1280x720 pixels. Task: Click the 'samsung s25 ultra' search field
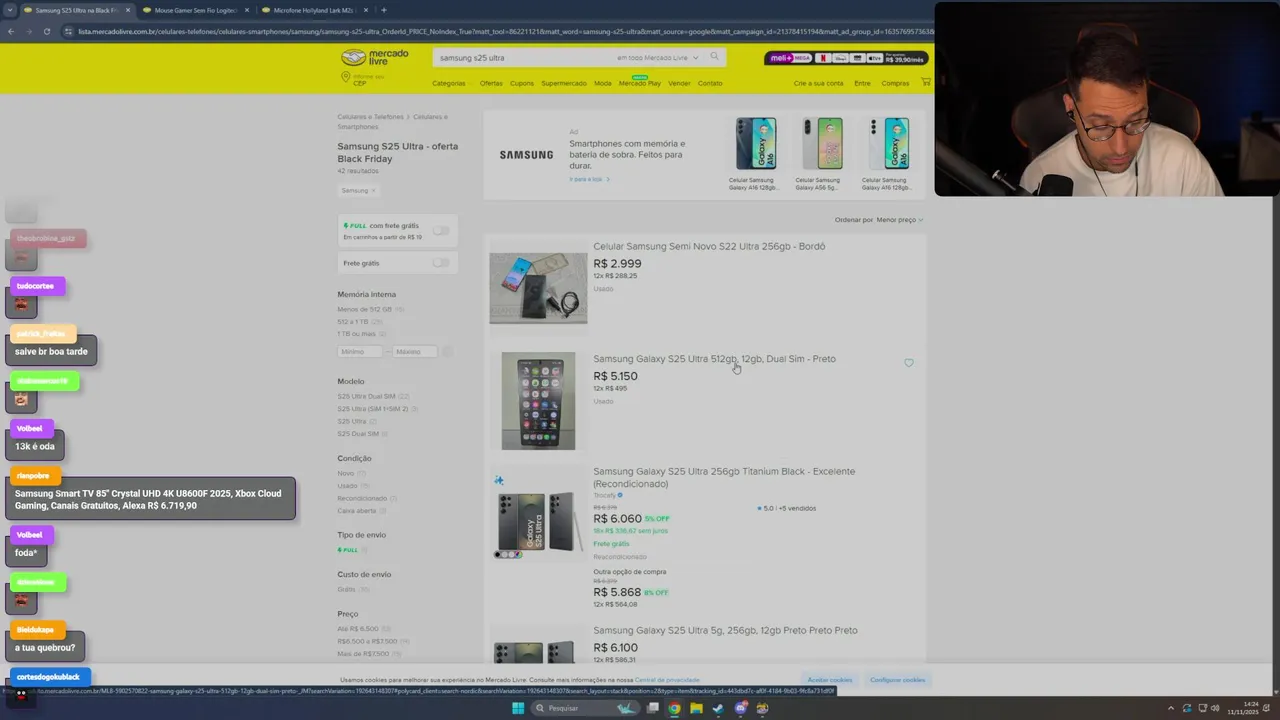pos(524,58)
